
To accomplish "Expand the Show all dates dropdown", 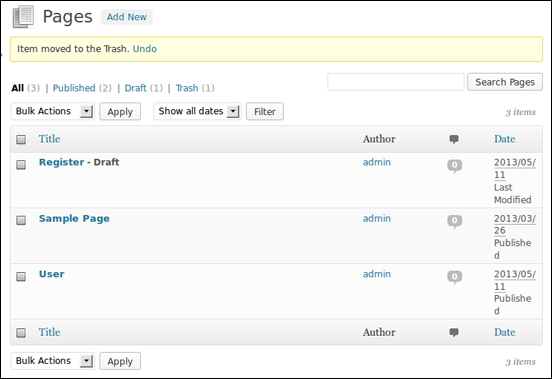I will [x=197, y=111].
